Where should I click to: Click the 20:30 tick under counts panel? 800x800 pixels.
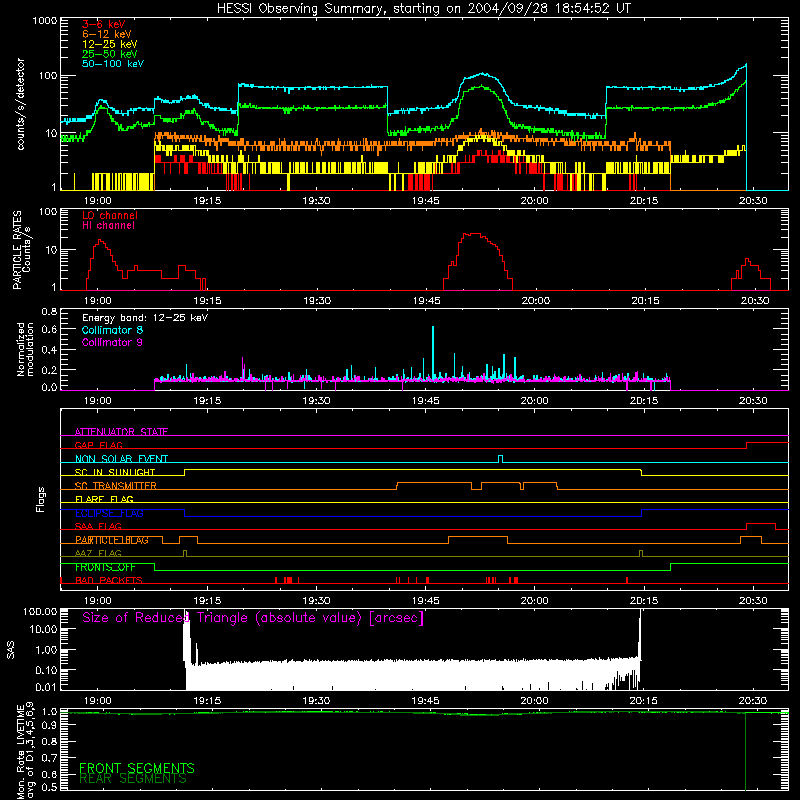click(753, 201)
